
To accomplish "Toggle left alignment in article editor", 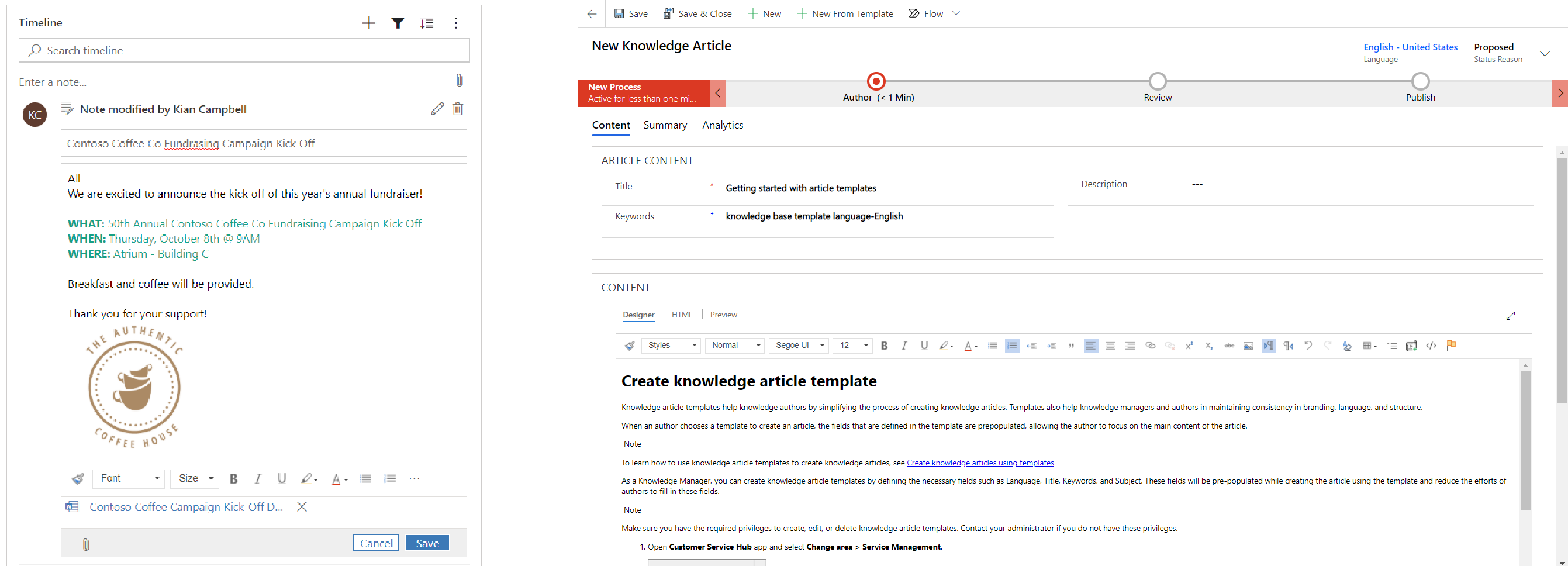I will (1090, 346).
